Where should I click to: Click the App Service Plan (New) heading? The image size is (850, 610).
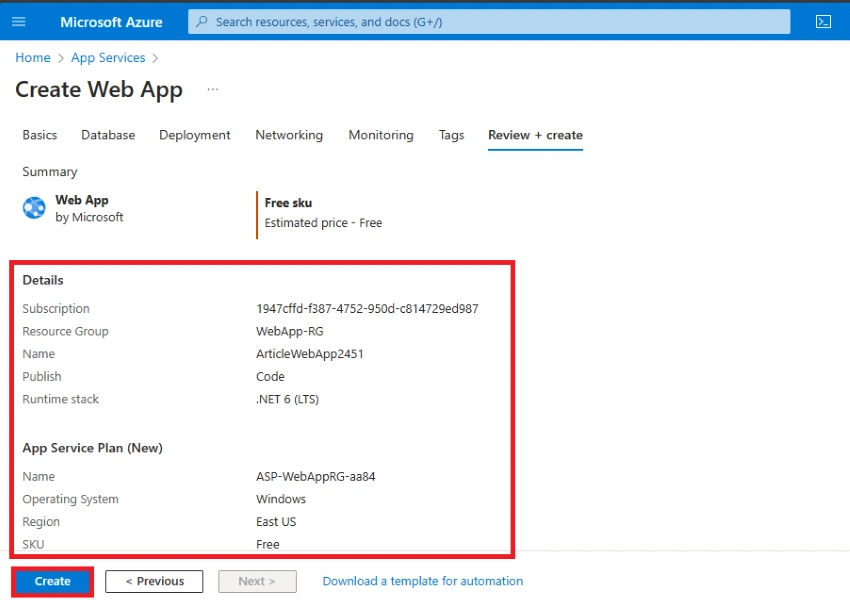coord(92,448)
